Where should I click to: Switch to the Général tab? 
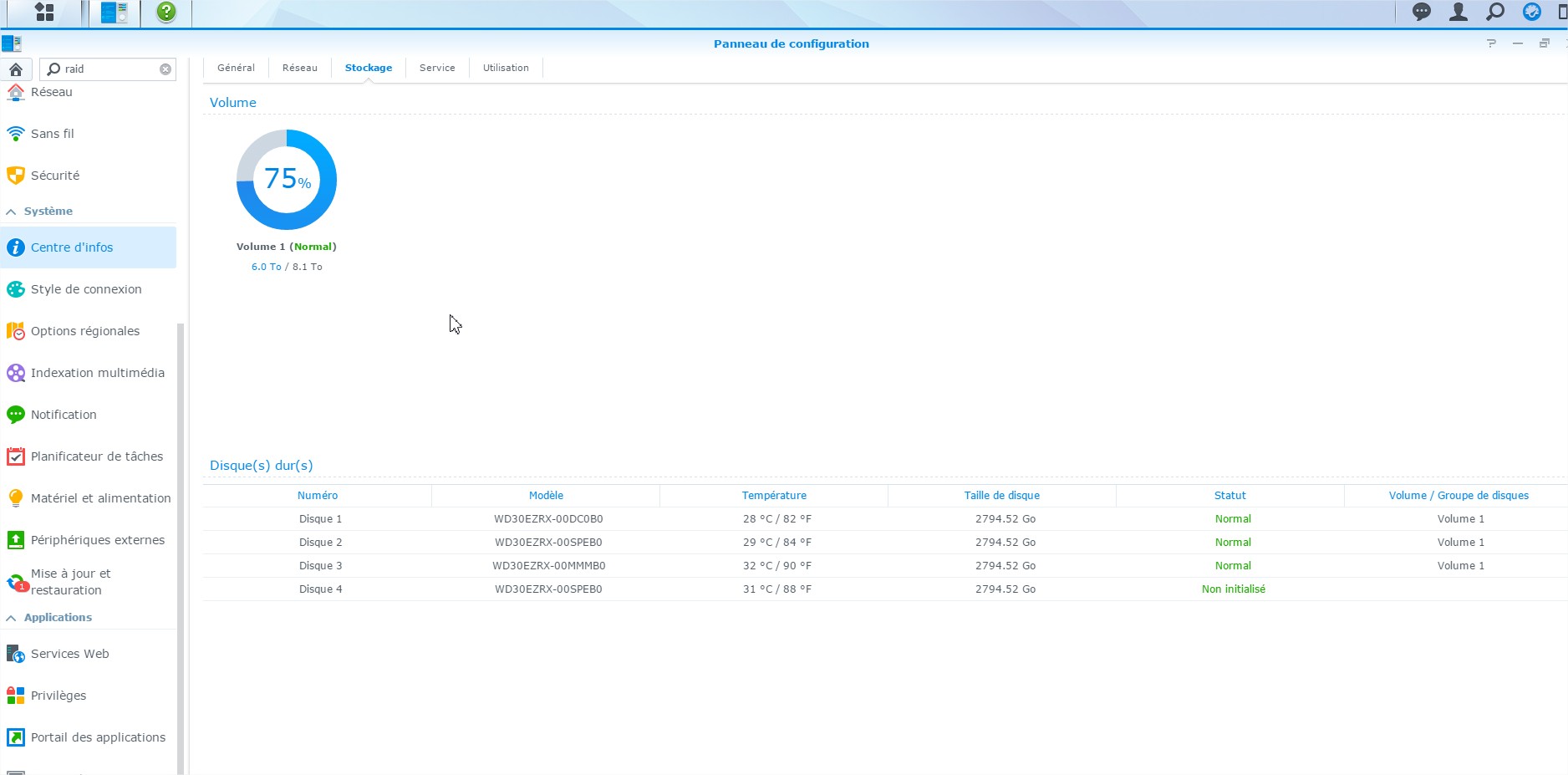click(236, 68)
